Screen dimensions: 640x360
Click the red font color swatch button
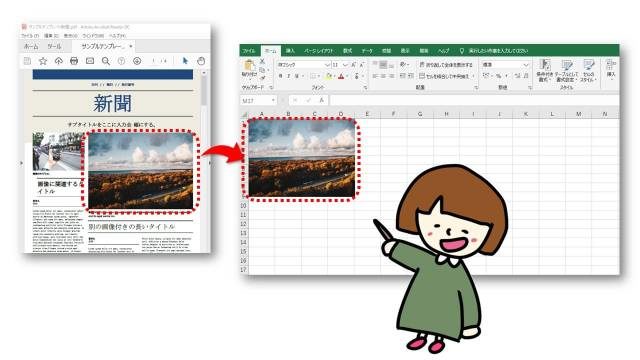(x=341, y=76)
